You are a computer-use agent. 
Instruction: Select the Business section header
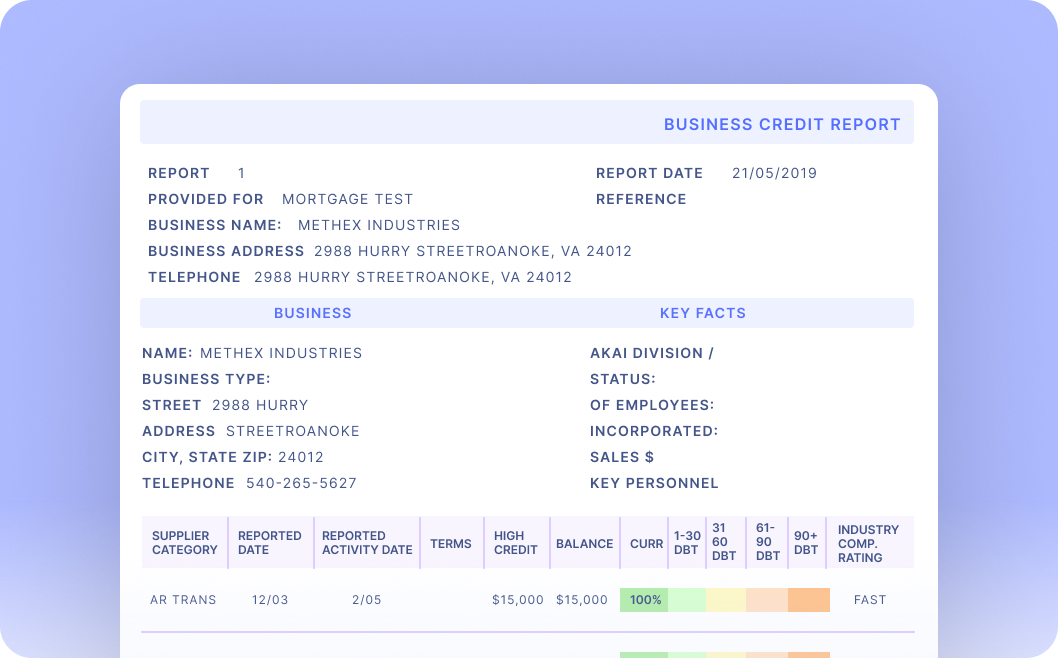(x=313, y=313)
